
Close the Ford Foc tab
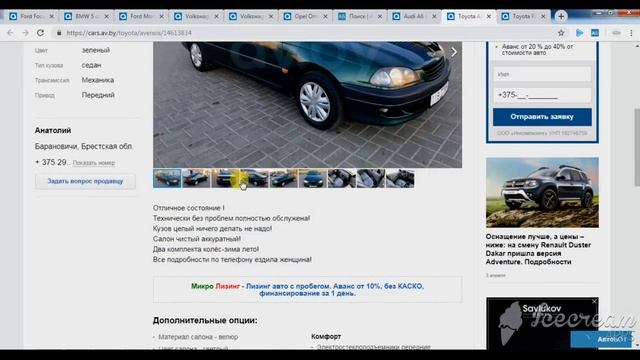pyautogui.click(x=52, y=16)
